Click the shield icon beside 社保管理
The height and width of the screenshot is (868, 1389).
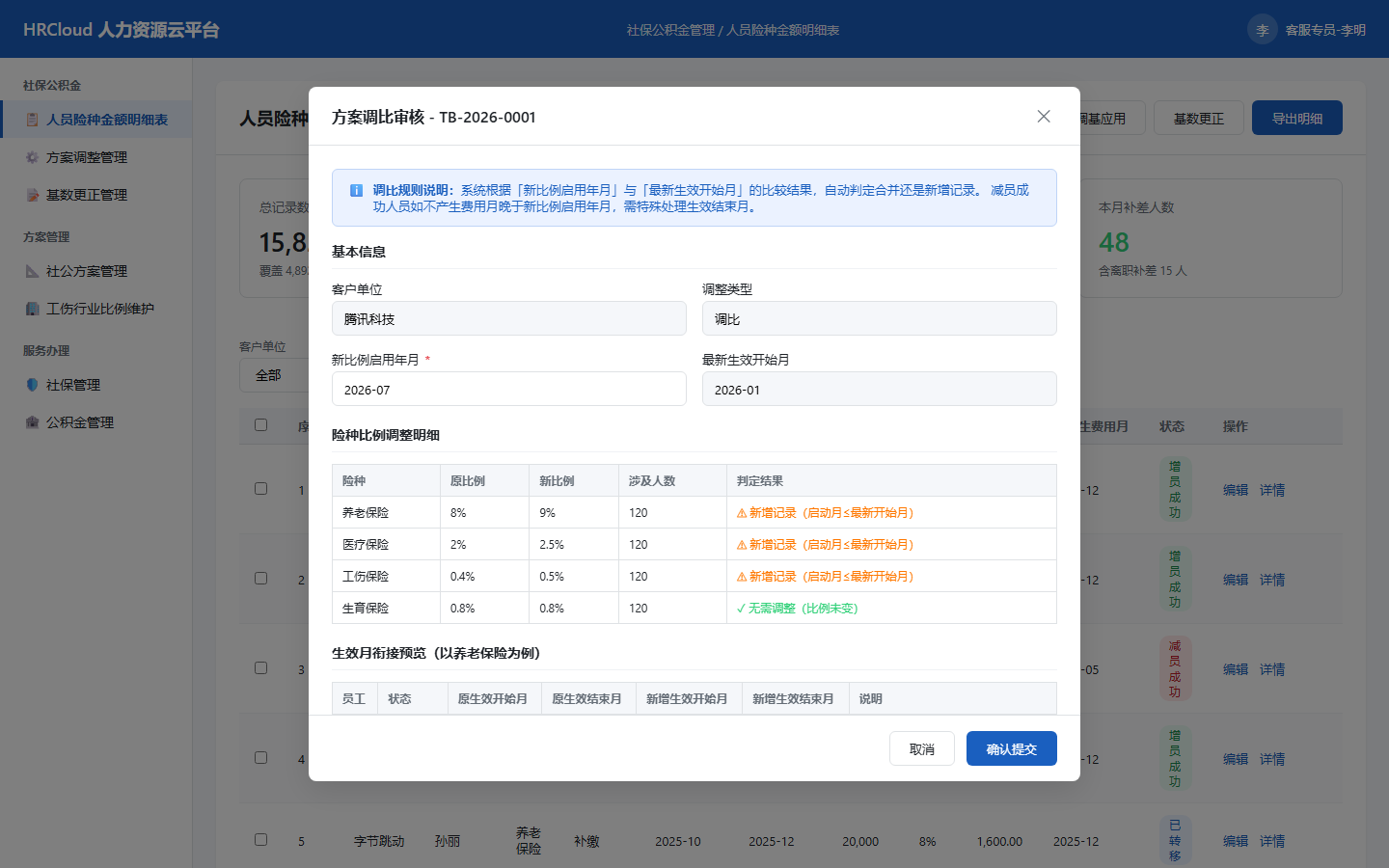32,385
